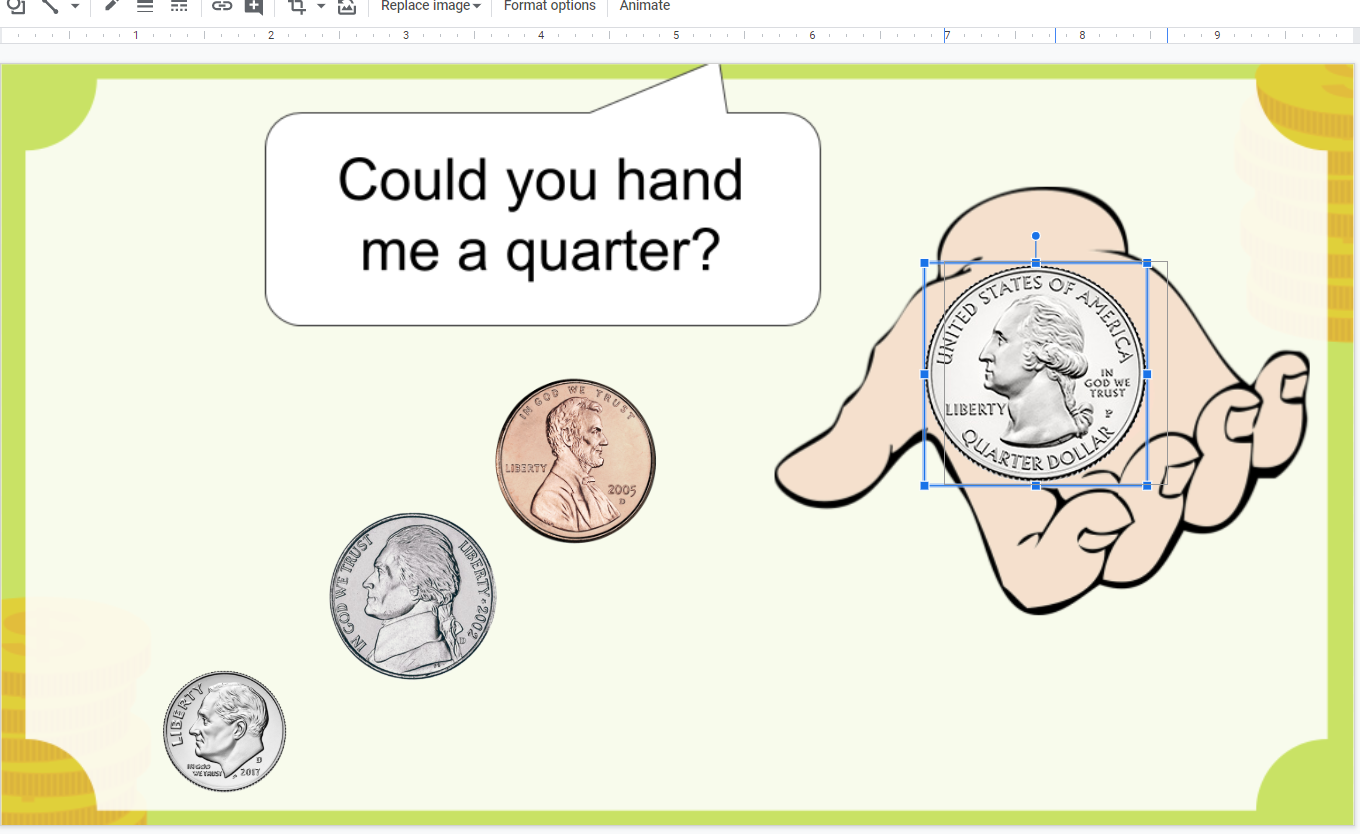Click the 'Could you hand me a quarter?' speech bubble
This screenshot has height=834, width=1364.
coord(543,218)
